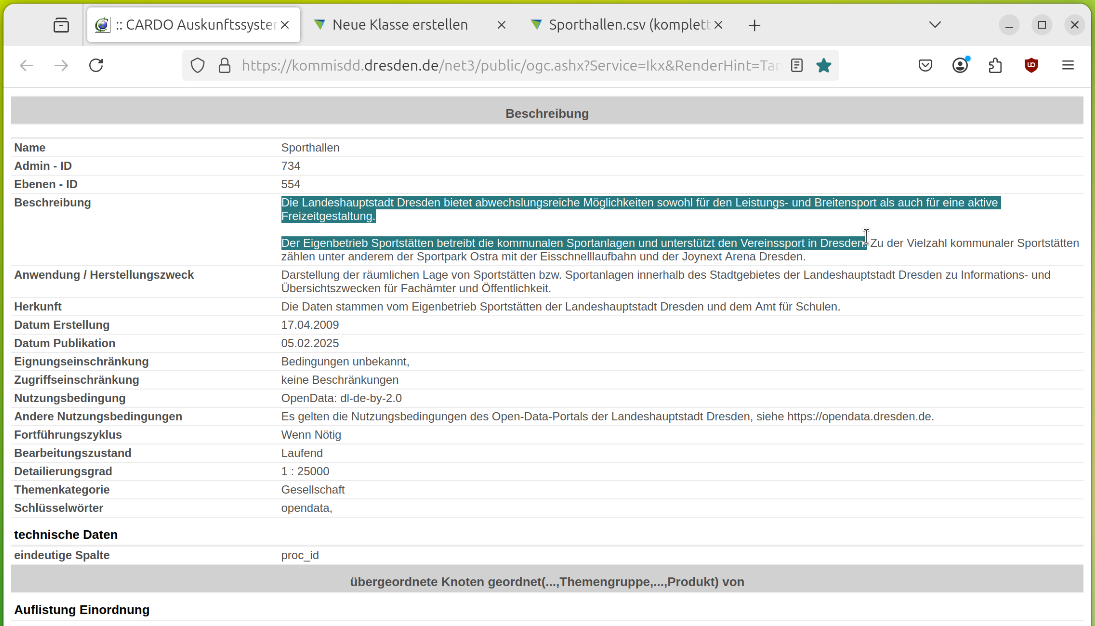Click the Name value Sporthallen
The width and height of the screenshot is (1095, 626).
[x=310, y=148]
